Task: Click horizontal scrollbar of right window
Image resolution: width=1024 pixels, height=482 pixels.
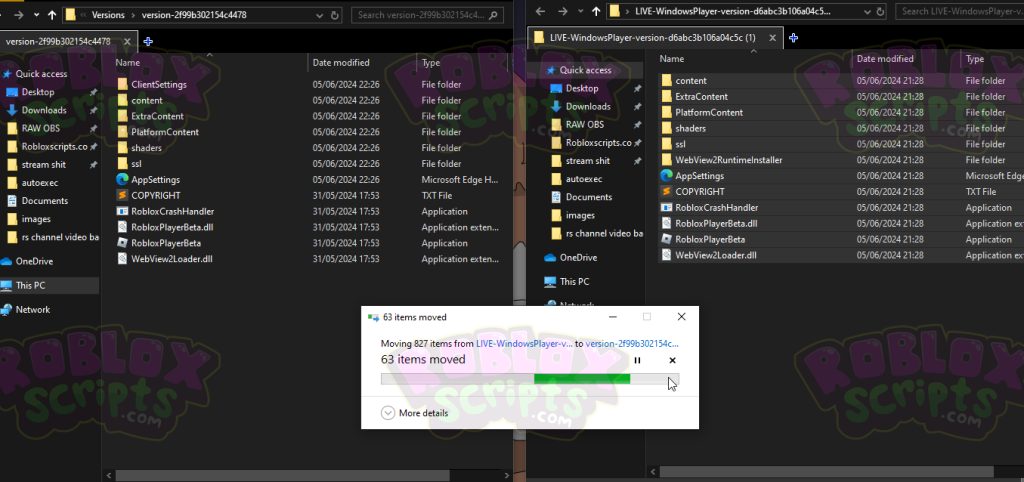Action: (x=827, y=472)
